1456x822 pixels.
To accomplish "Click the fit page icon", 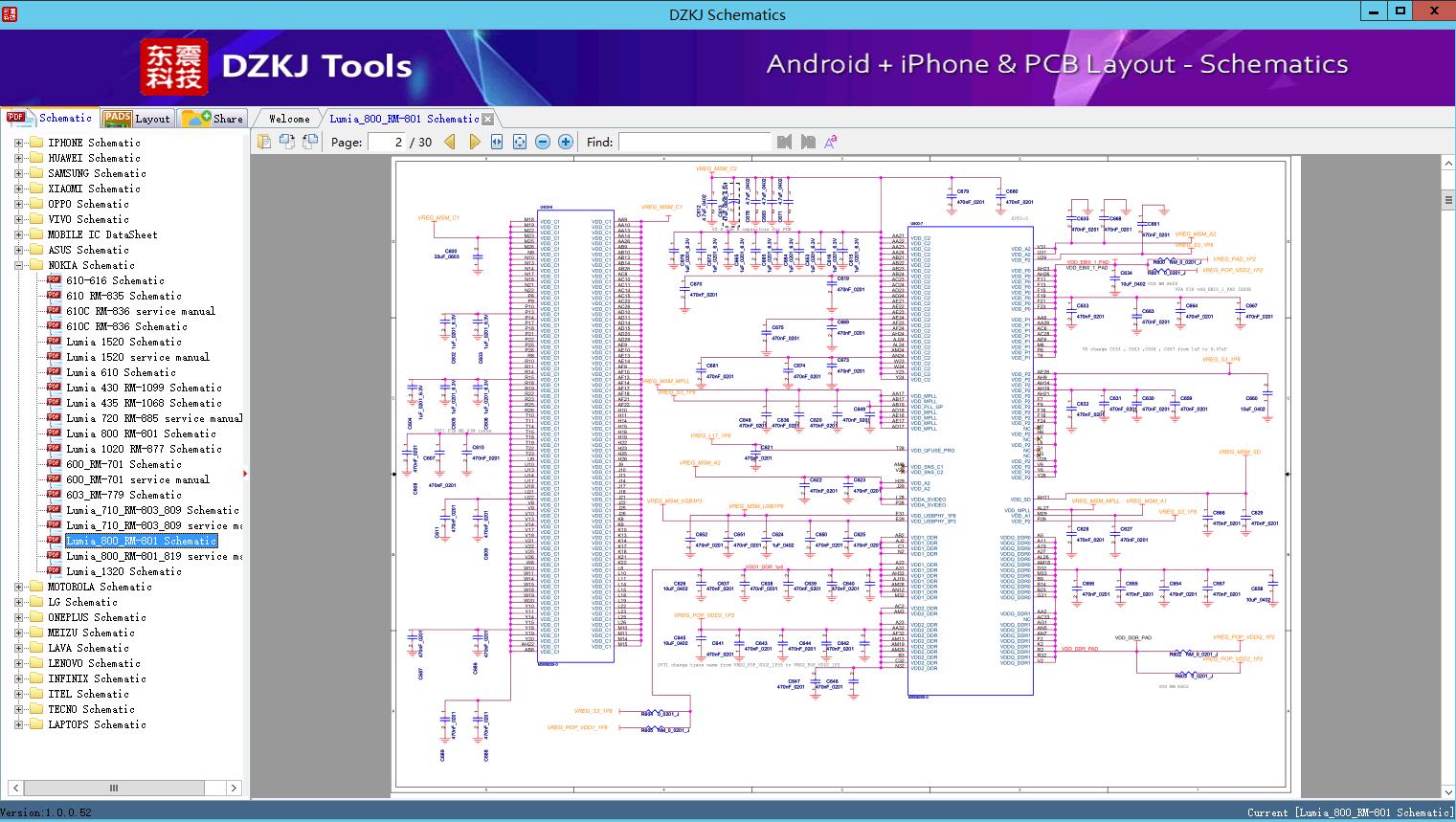I will pos(520,142).
